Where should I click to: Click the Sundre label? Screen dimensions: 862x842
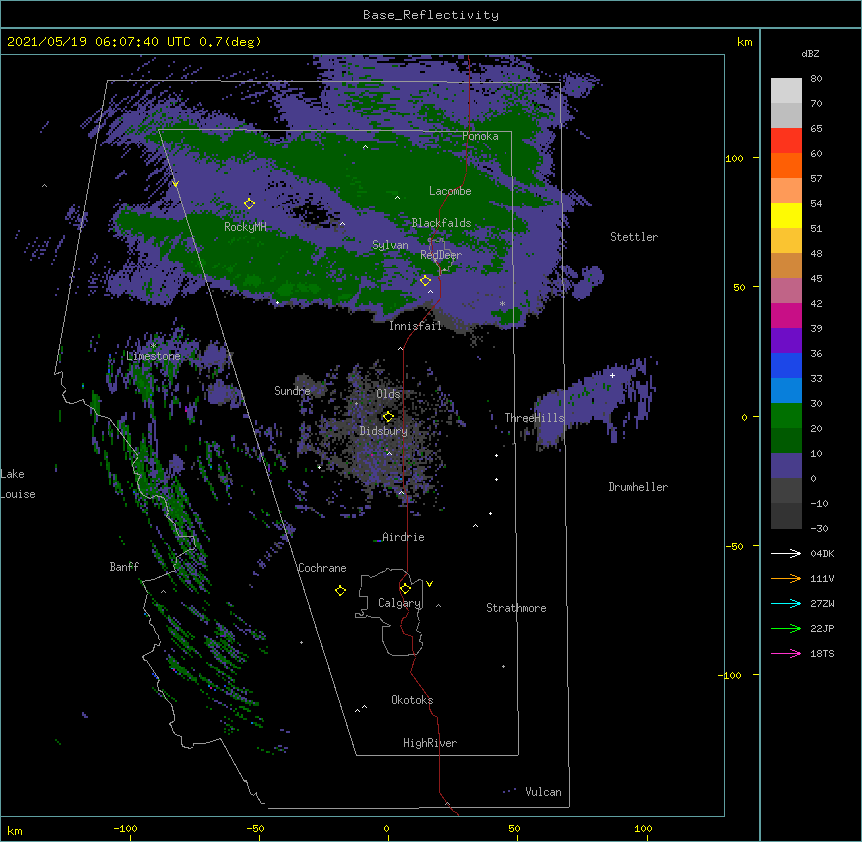tap(292, 391)
